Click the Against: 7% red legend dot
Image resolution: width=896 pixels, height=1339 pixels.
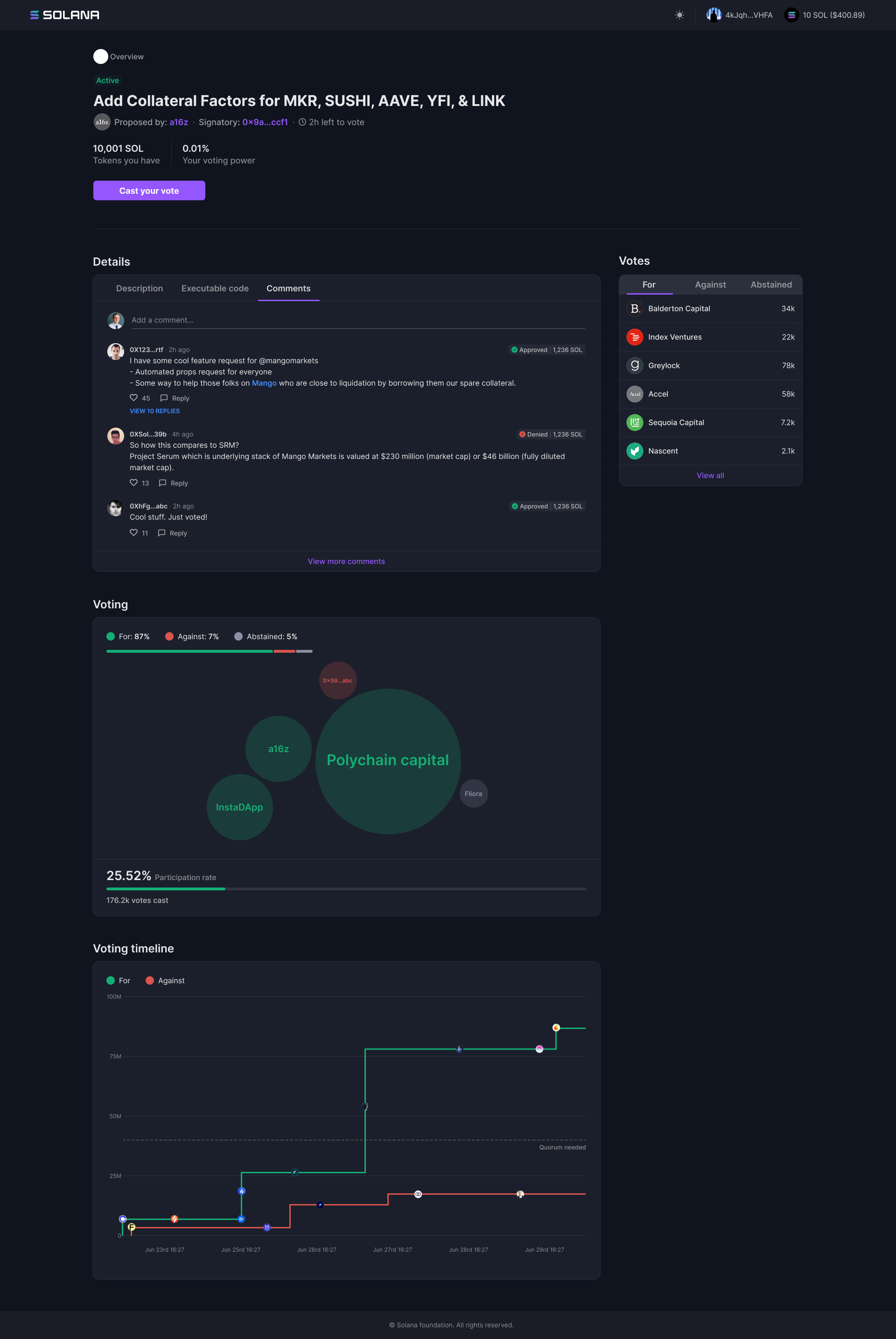tap(169, 636)
